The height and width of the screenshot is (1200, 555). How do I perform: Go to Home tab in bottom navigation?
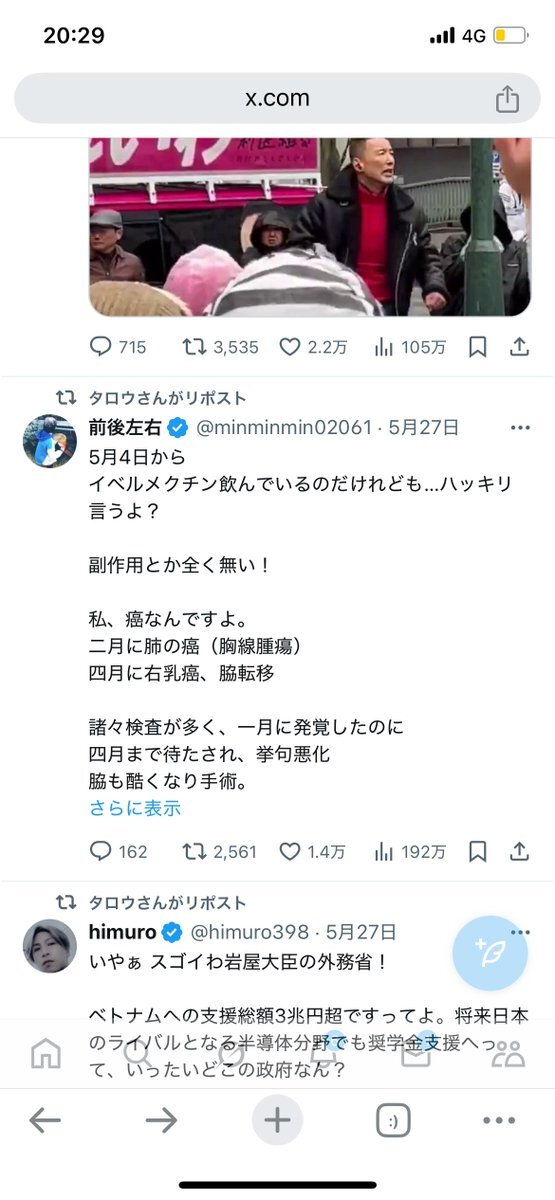[46, 1053]
